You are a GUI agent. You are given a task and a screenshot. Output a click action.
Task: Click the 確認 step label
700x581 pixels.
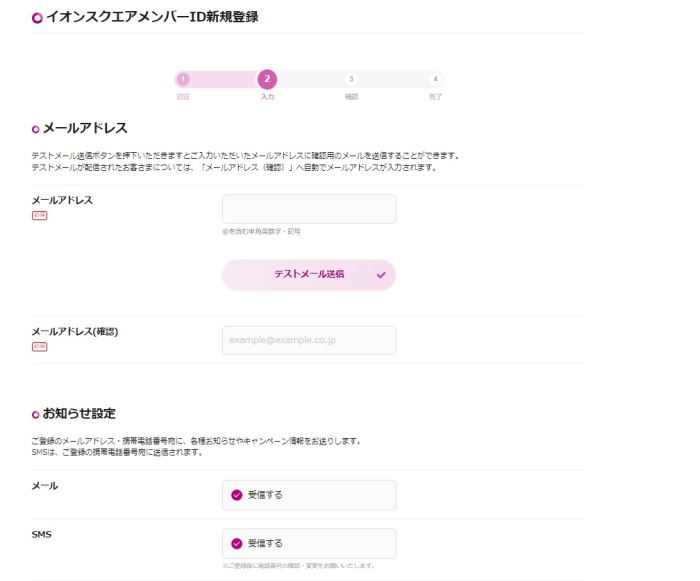(x=351, y=97)
